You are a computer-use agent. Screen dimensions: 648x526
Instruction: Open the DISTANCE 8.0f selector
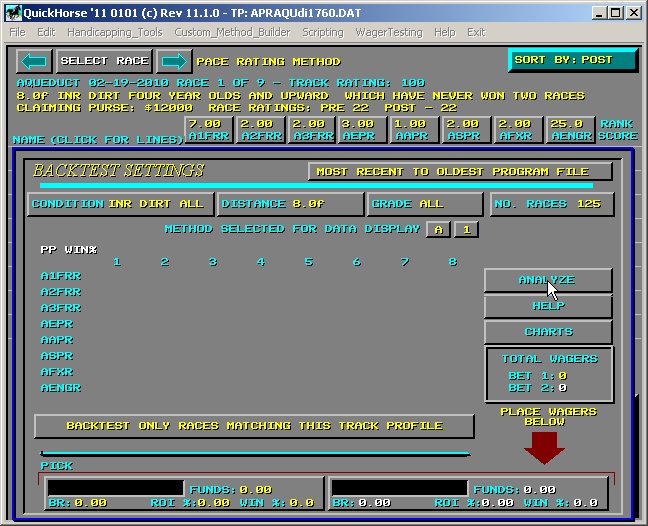289,204
